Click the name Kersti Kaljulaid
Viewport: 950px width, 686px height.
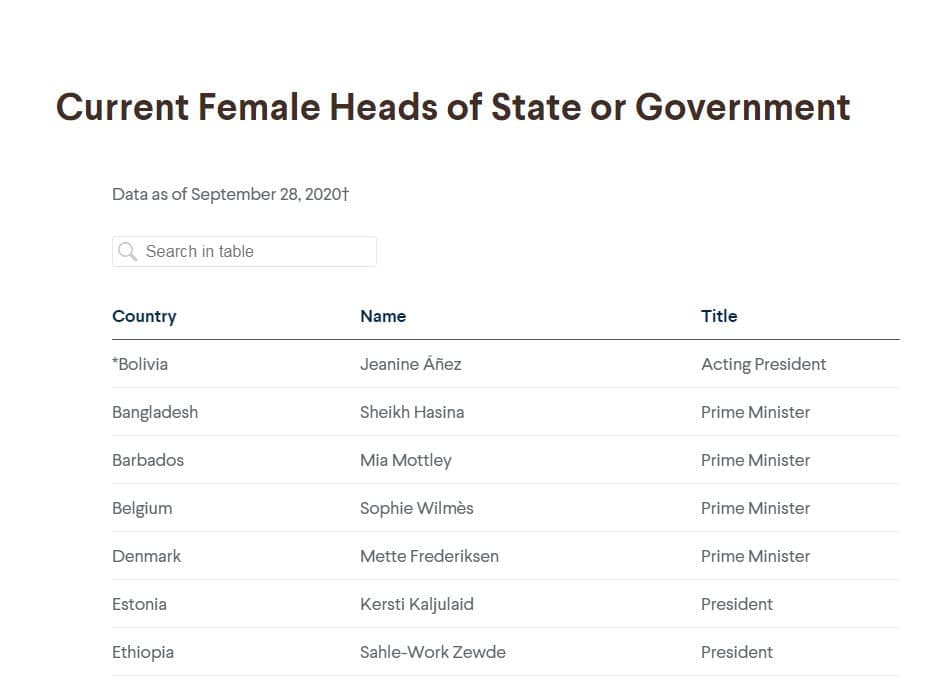click(417, 604)
